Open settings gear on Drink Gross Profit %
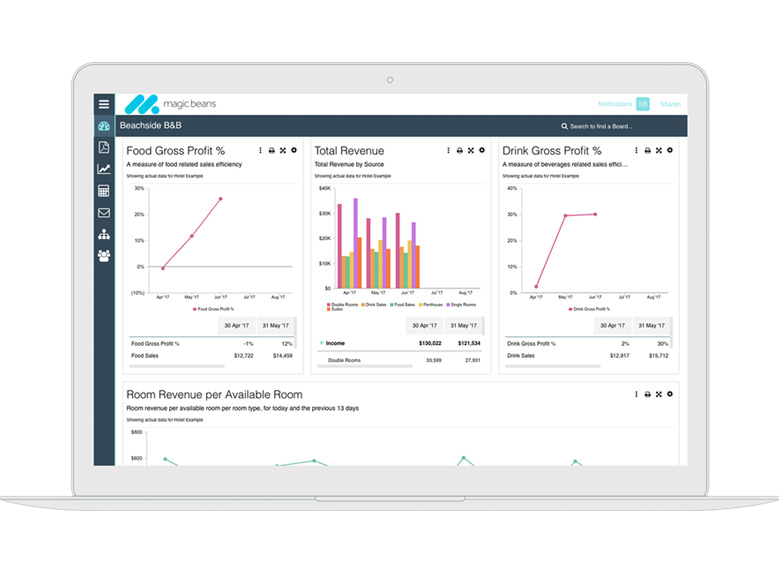This screenshot has width=779, height=572. [x=670, y=151]
